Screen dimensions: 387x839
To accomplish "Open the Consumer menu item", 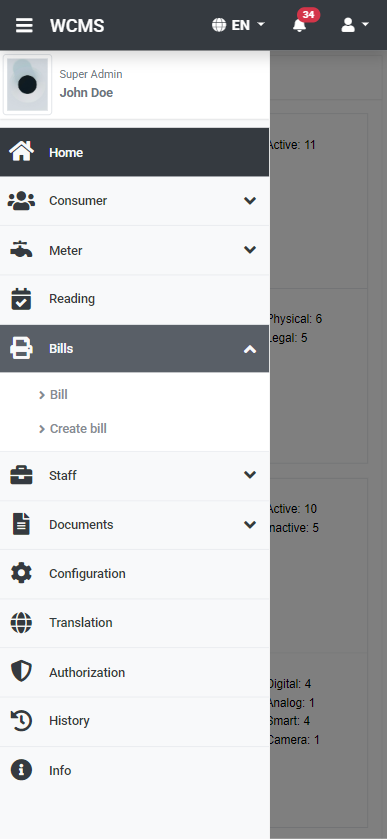I will pyautogui.click(x=134, y=201).
